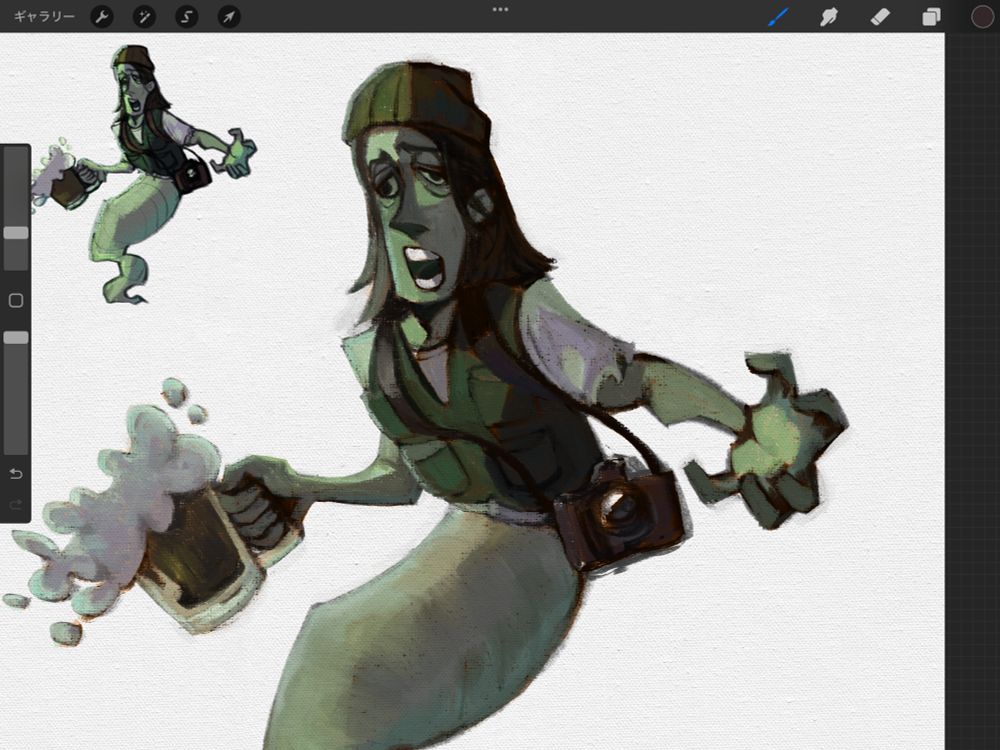Select the Brush tool

[778, 17]
